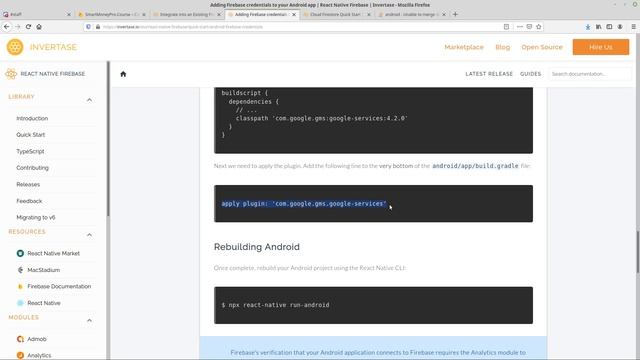Screen dimensions: 640x360
Task: Click the MacStadium icon in sidebar
Action: [x=20, y=270]
